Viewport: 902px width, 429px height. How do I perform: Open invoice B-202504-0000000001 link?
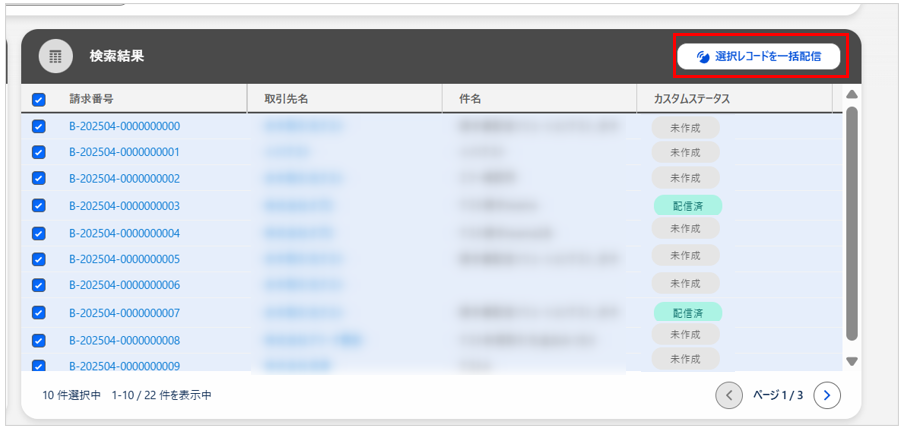click(124, 152)
